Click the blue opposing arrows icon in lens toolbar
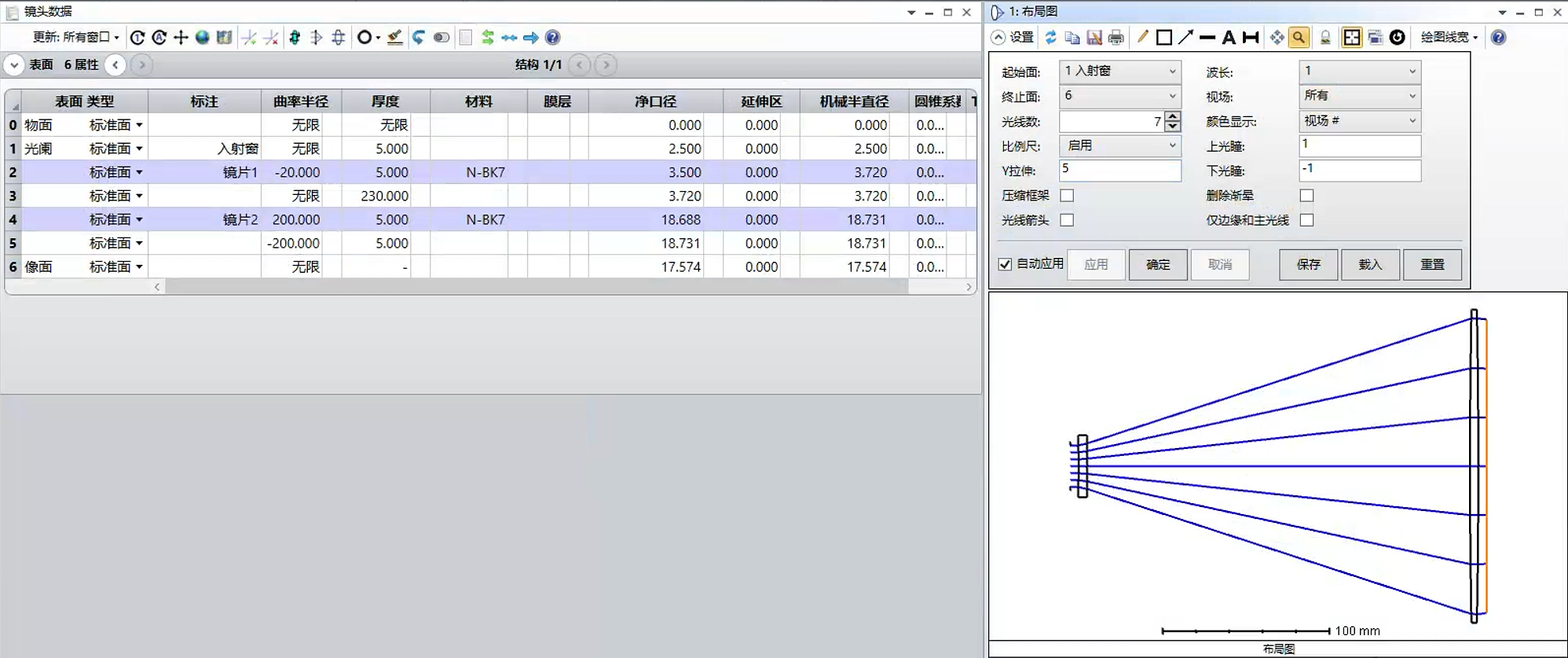The height and width of the screenshot is (658, 1568). pos(510,38)
